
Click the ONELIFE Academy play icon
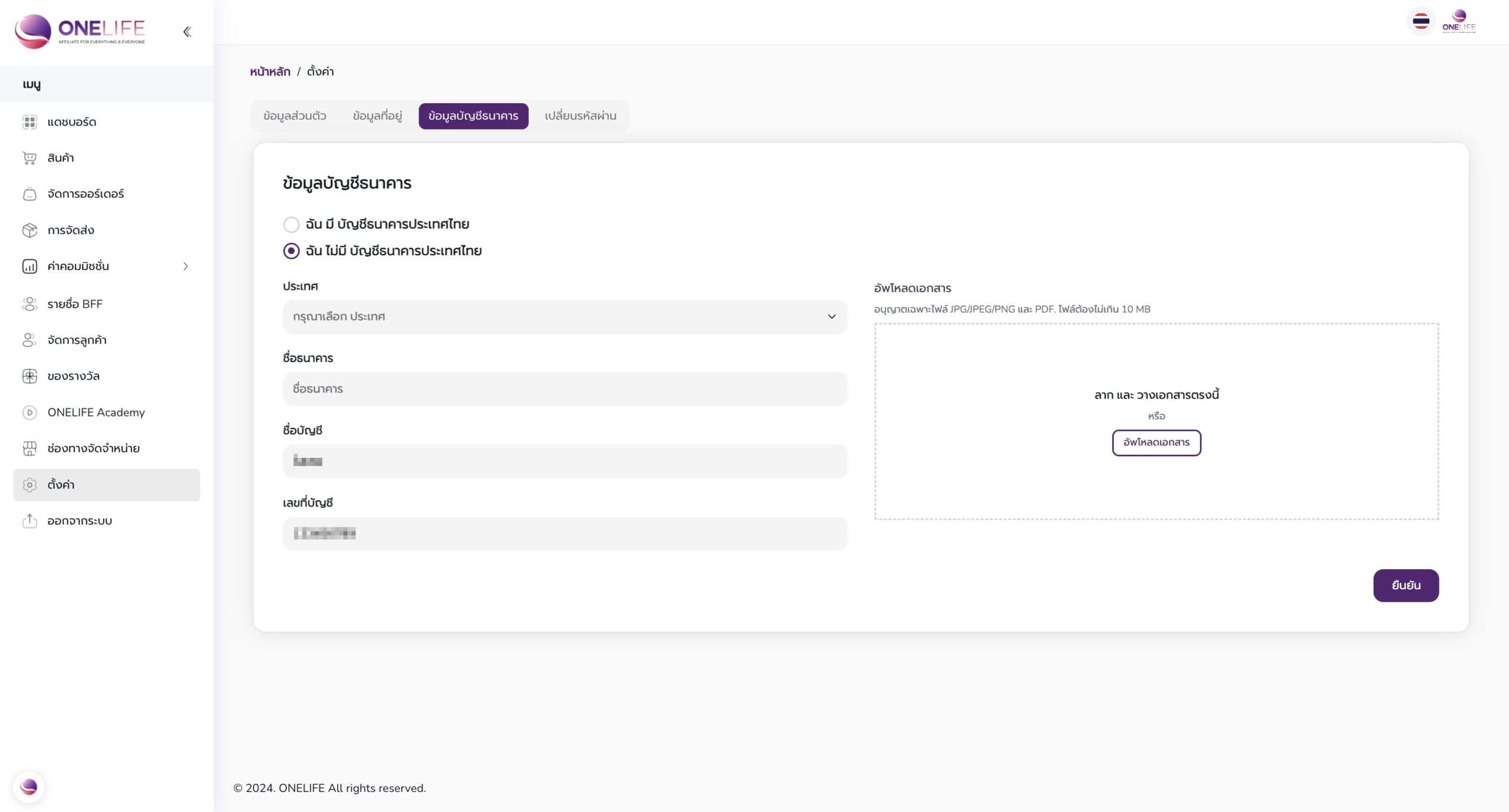pyautogui.click(x=29, y=412)
